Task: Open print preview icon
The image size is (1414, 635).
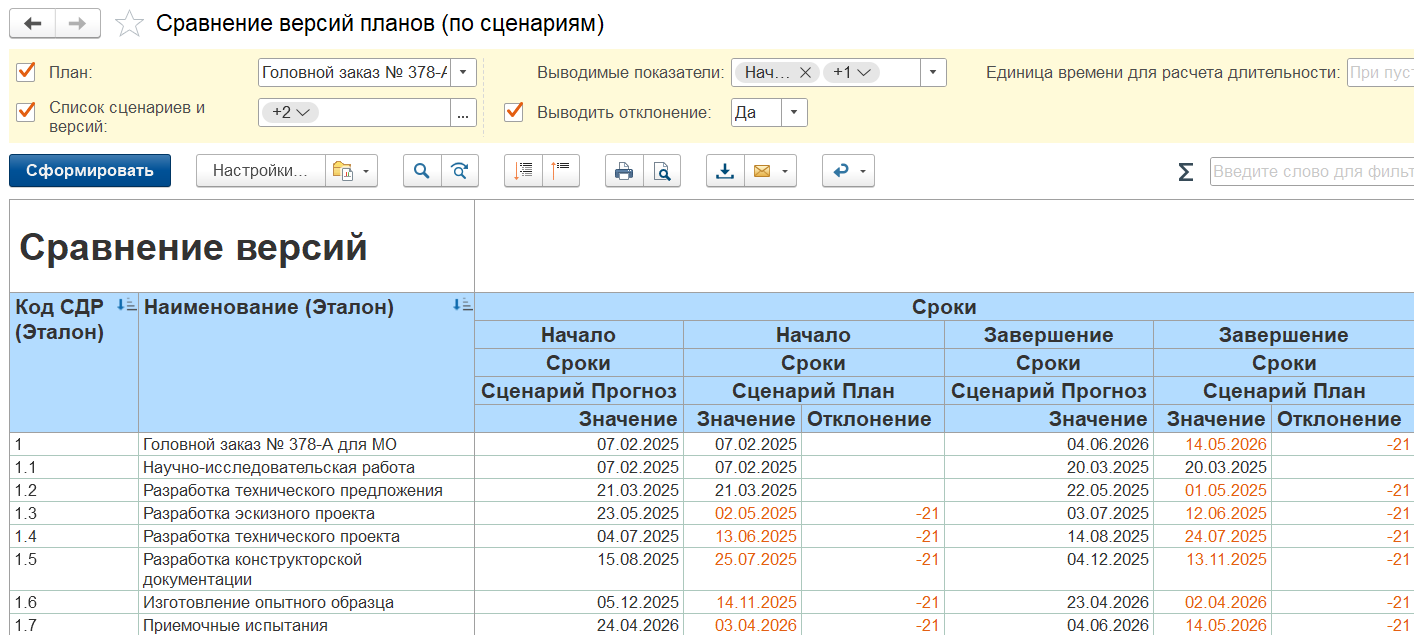Action: tap(662, 171)
